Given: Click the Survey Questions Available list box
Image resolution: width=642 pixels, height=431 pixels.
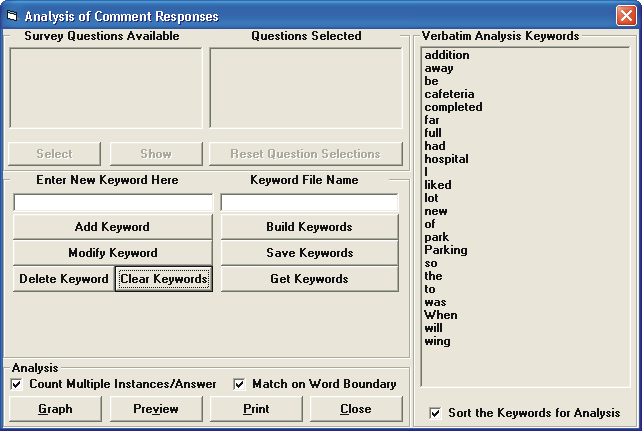Looking at the screenshot, I should point(106,88).
